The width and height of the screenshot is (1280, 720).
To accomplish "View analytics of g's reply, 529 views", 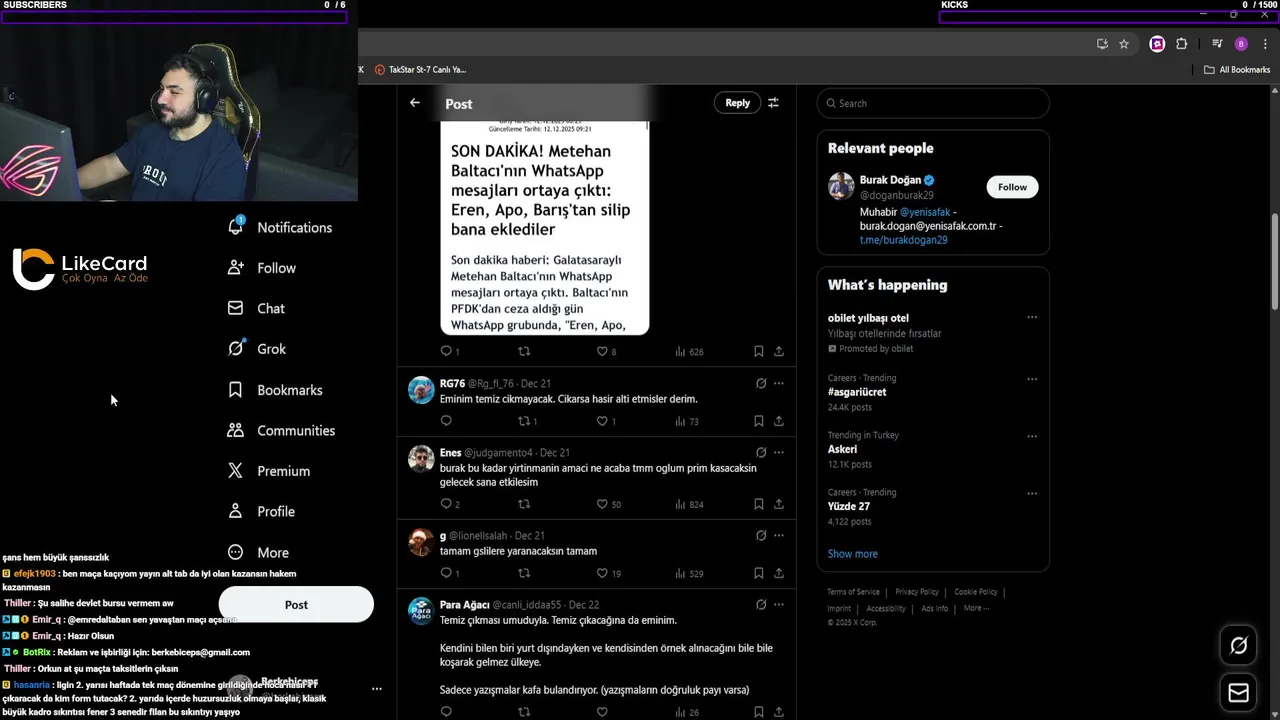I will [x=689, y=573].
